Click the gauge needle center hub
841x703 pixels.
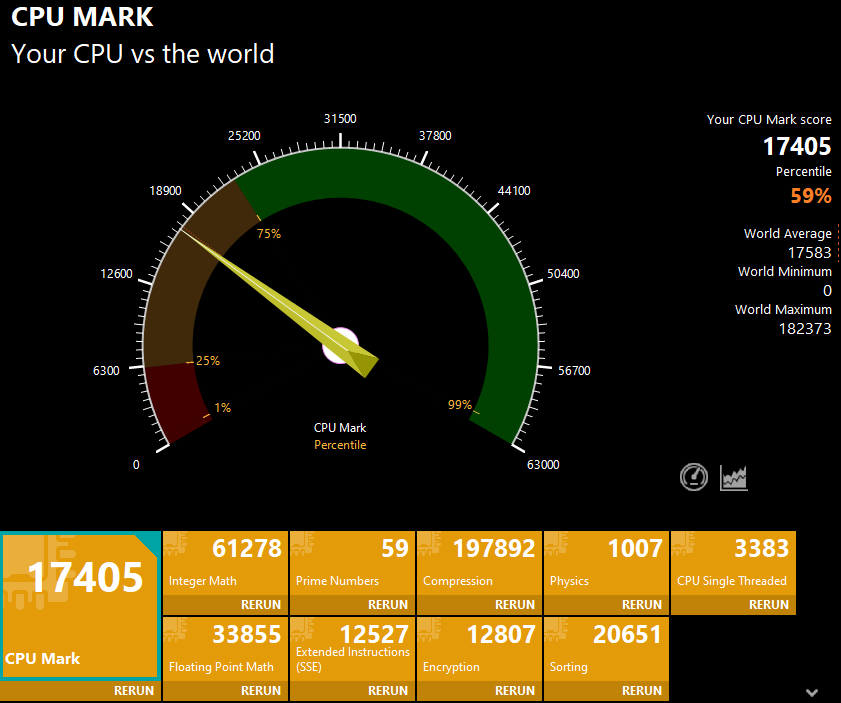tap(341, 345)
